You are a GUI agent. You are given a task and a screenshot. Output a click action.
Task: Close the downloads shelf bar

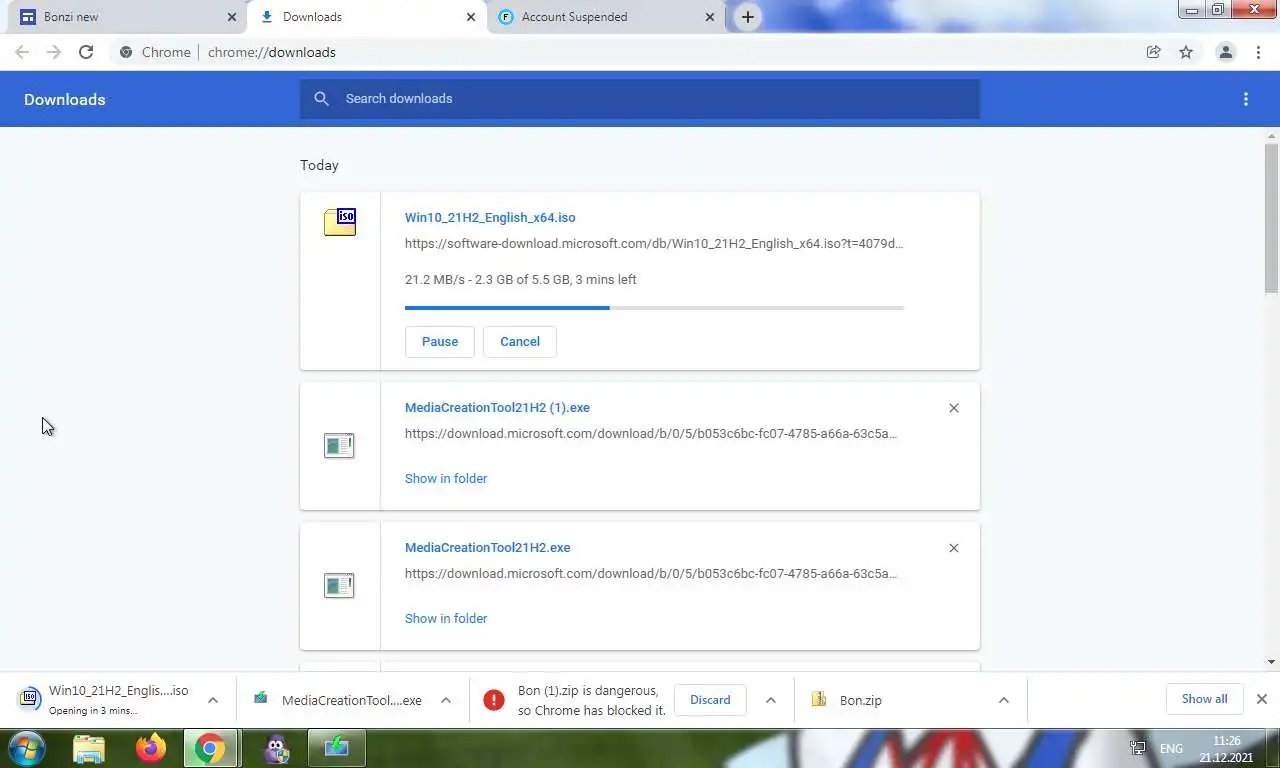1262,699
